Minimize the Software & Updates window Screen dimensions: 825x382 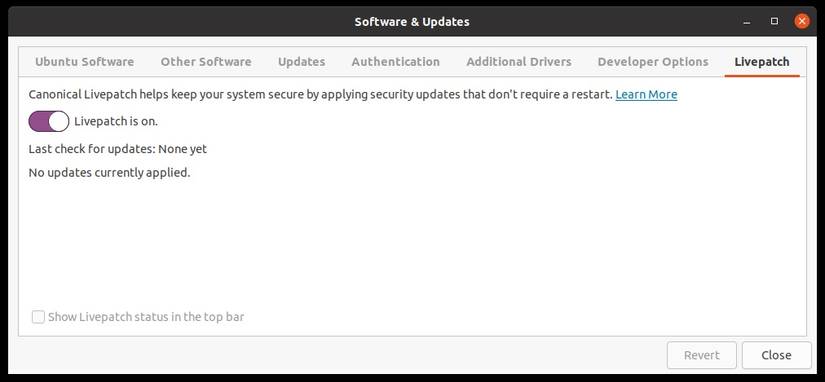(747, 22)
